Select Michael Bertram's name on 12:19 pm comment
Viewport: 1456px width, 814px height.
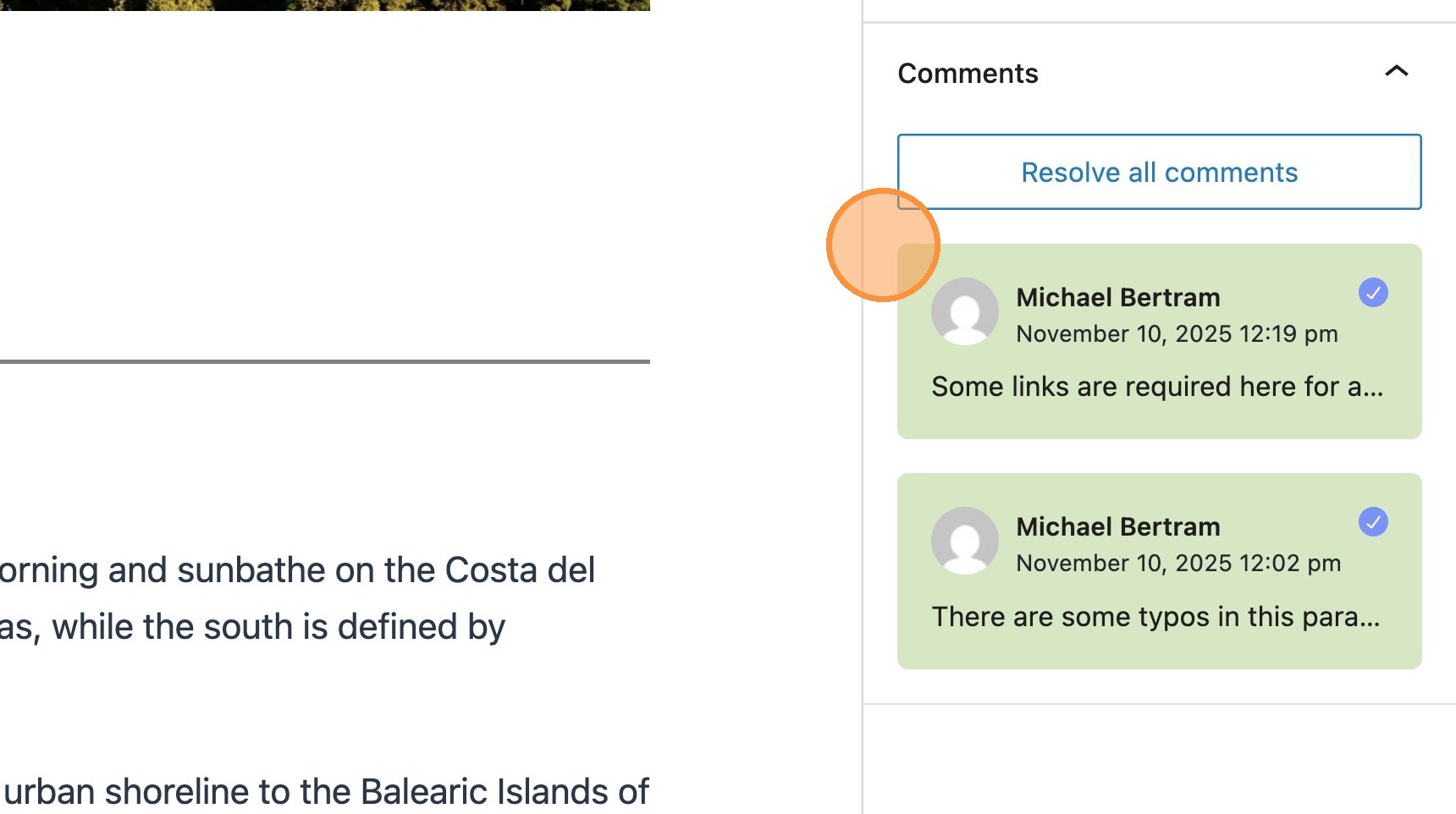pyautogui.click(x=1117, y=298)
